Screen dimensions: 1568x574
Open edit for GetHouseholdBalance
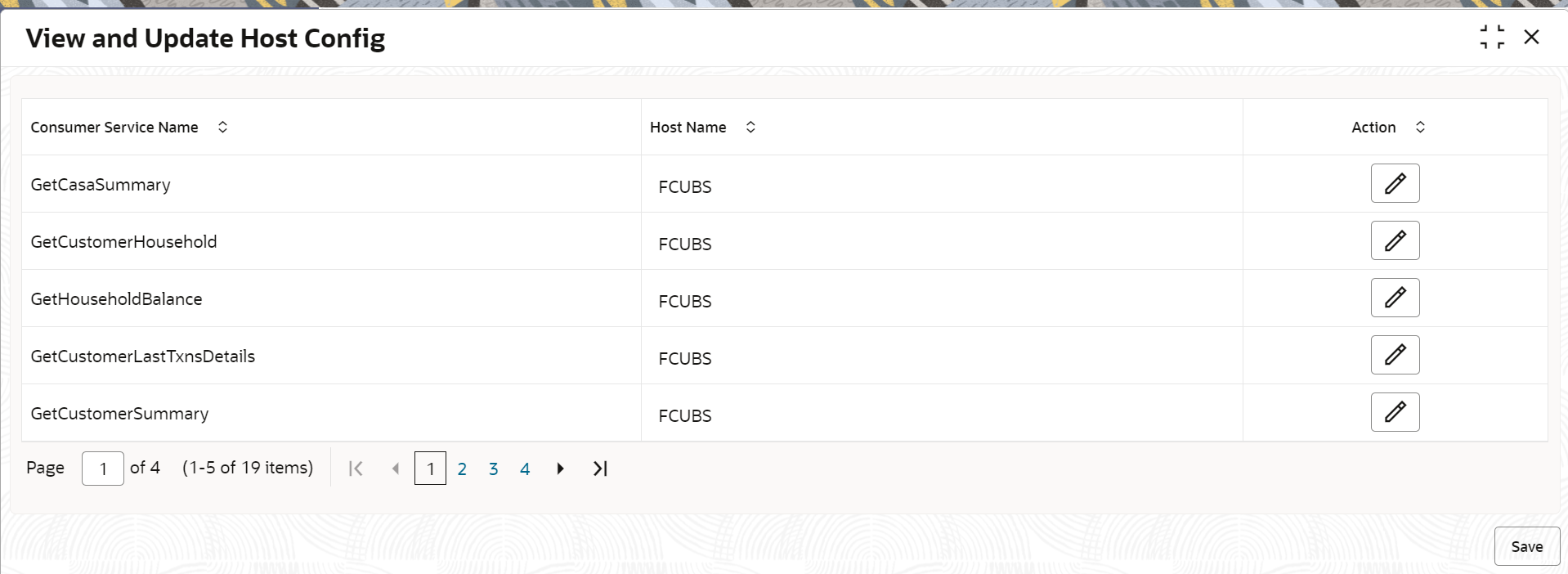click(1395, 298)
